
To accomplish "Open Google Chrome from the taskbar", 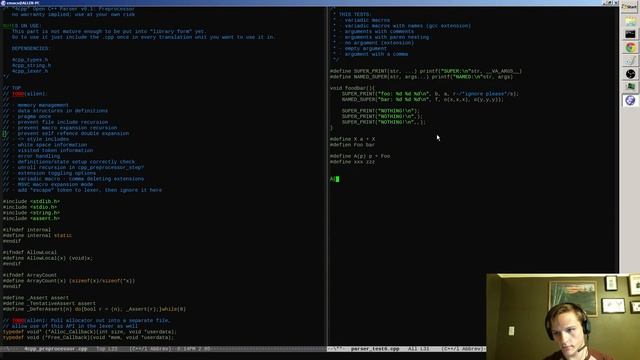I will 630,47.
